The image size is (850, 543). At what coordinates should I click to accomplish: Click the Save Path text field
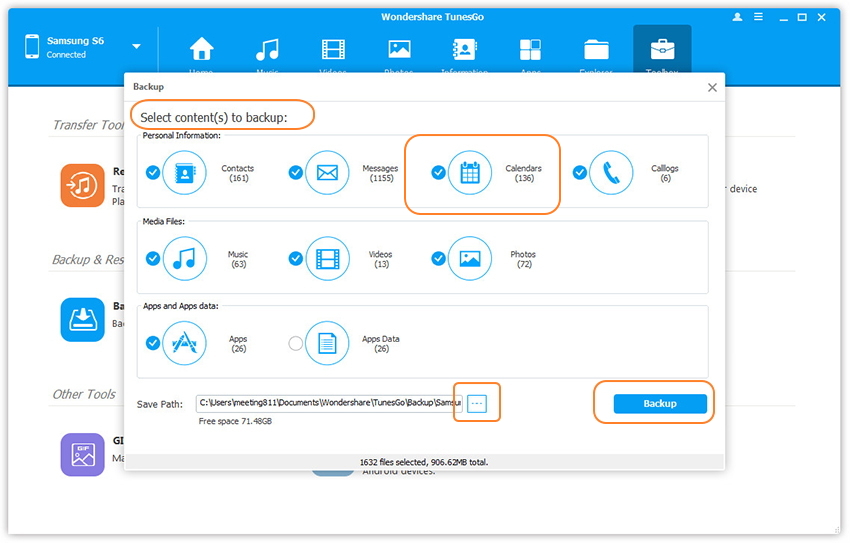pyautogui.click(x=328, y=403)
